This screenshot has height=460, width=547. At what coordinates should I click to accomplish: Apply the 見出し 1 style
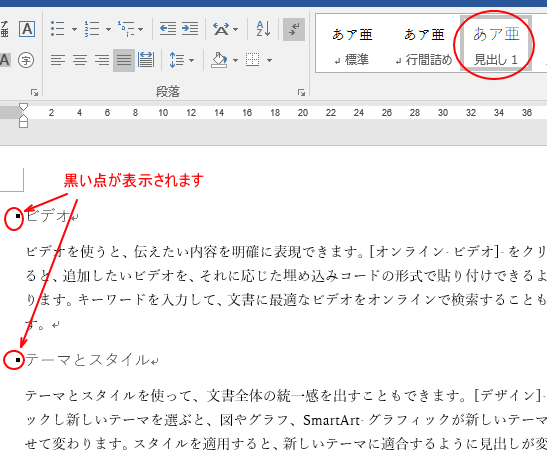point(496,44)
